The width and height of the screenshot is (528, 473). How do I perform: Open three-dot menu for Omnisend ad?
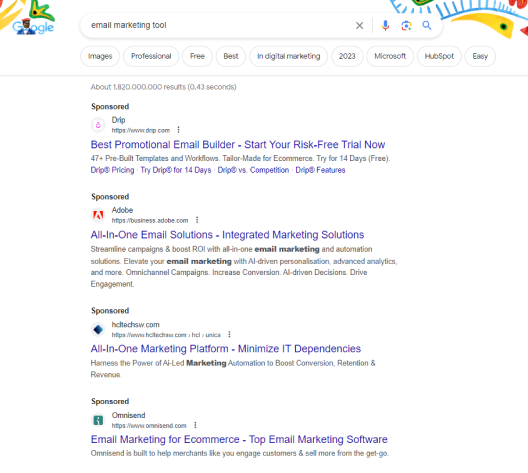coord(195,425)
